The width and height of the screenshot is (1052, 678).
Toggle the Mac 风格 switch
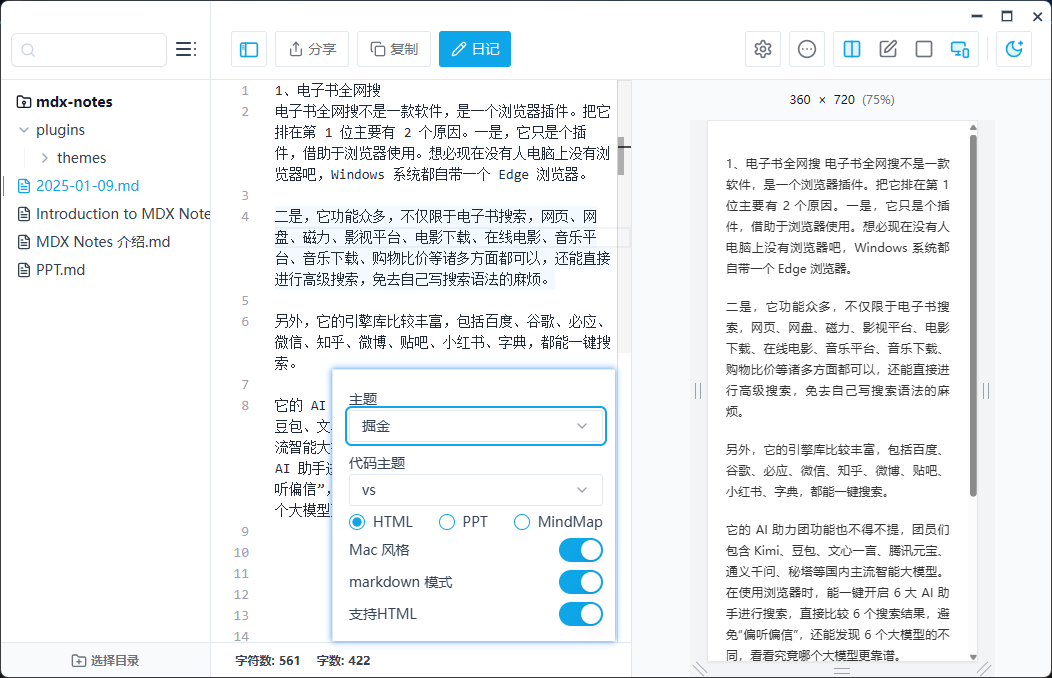click(580, 551)
